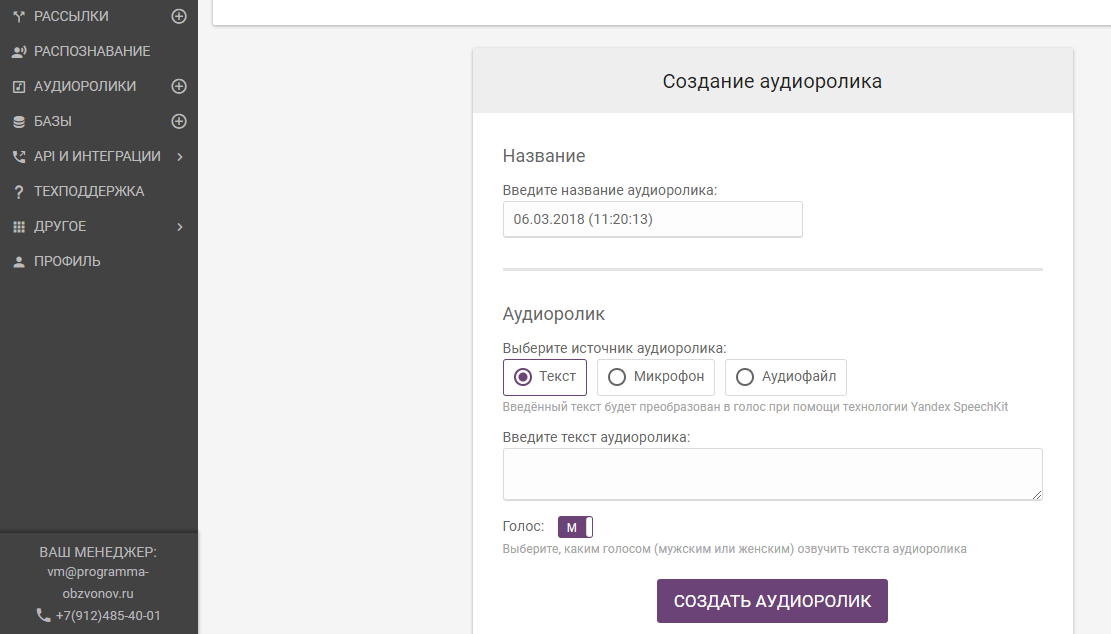This screenshot has width=1111, height=634.
Task: Click the ПРОФИЛЬ person icon
Action: [18, 261]
